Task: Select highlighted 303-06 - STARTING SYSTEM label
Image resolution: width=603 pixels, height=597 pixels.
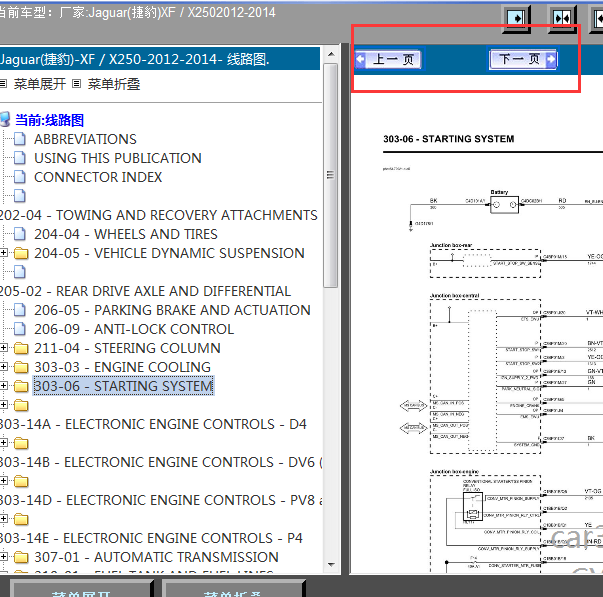Action: click(123, 386)
